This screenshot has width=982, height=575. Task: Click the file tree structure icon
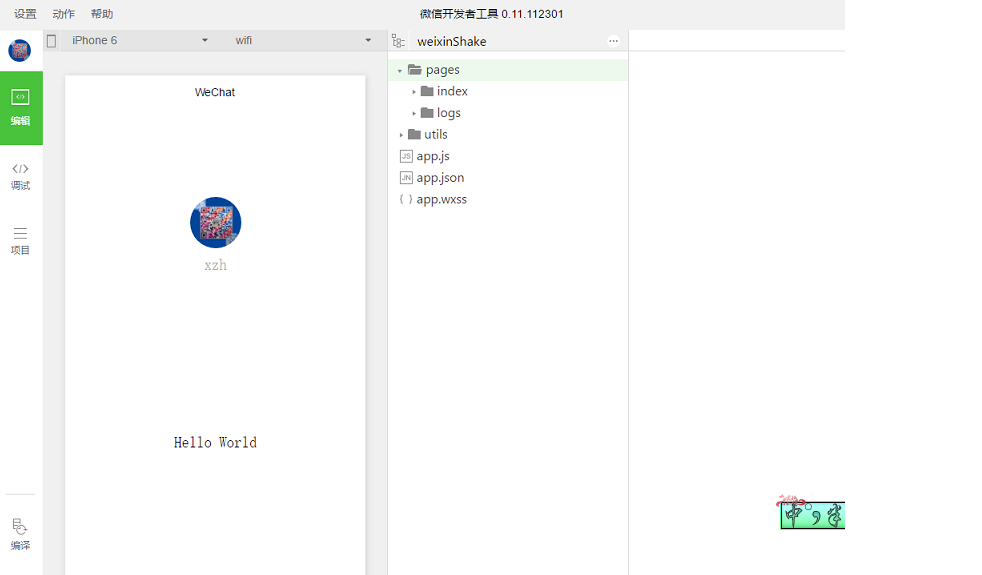click(398, 41)
